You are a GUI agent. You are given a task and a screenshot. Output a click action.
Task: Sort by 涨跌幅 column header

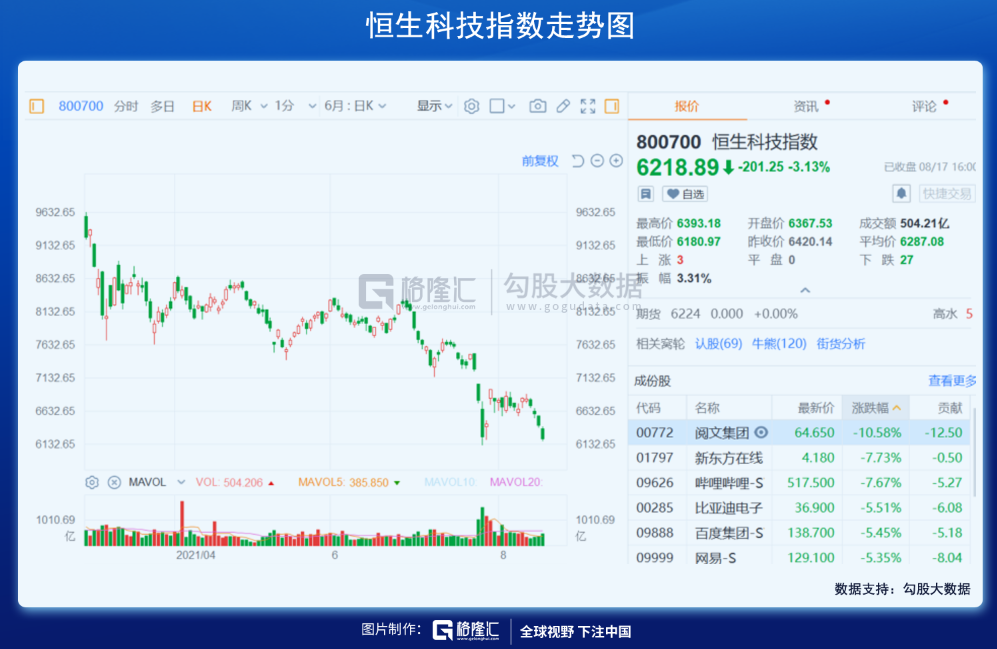point(876,407)
